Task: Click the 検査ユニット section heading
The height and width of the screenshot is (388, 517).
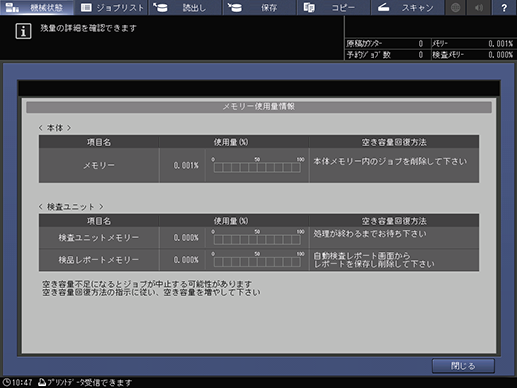Action: 71,207
